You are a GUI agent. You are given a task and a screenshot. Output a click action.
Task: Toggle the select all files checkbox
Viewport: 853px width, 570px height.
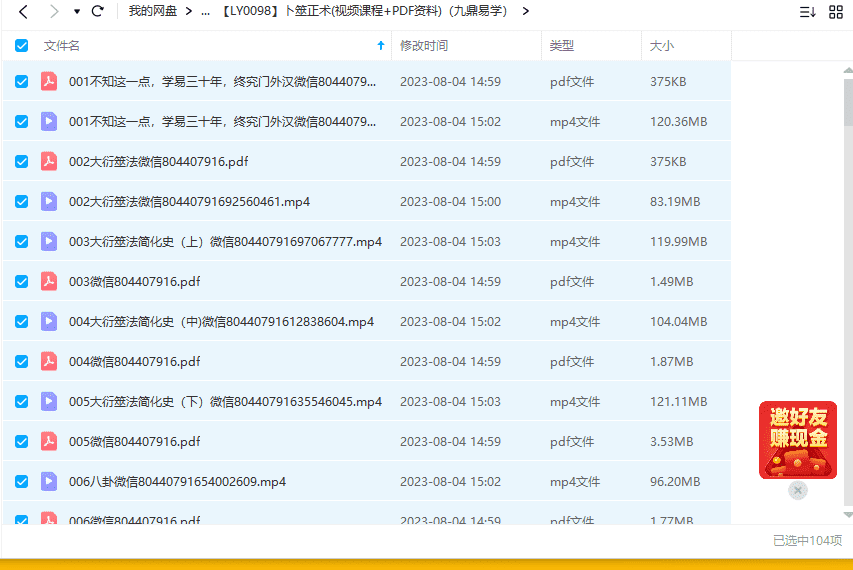click(x=22, y=45)
